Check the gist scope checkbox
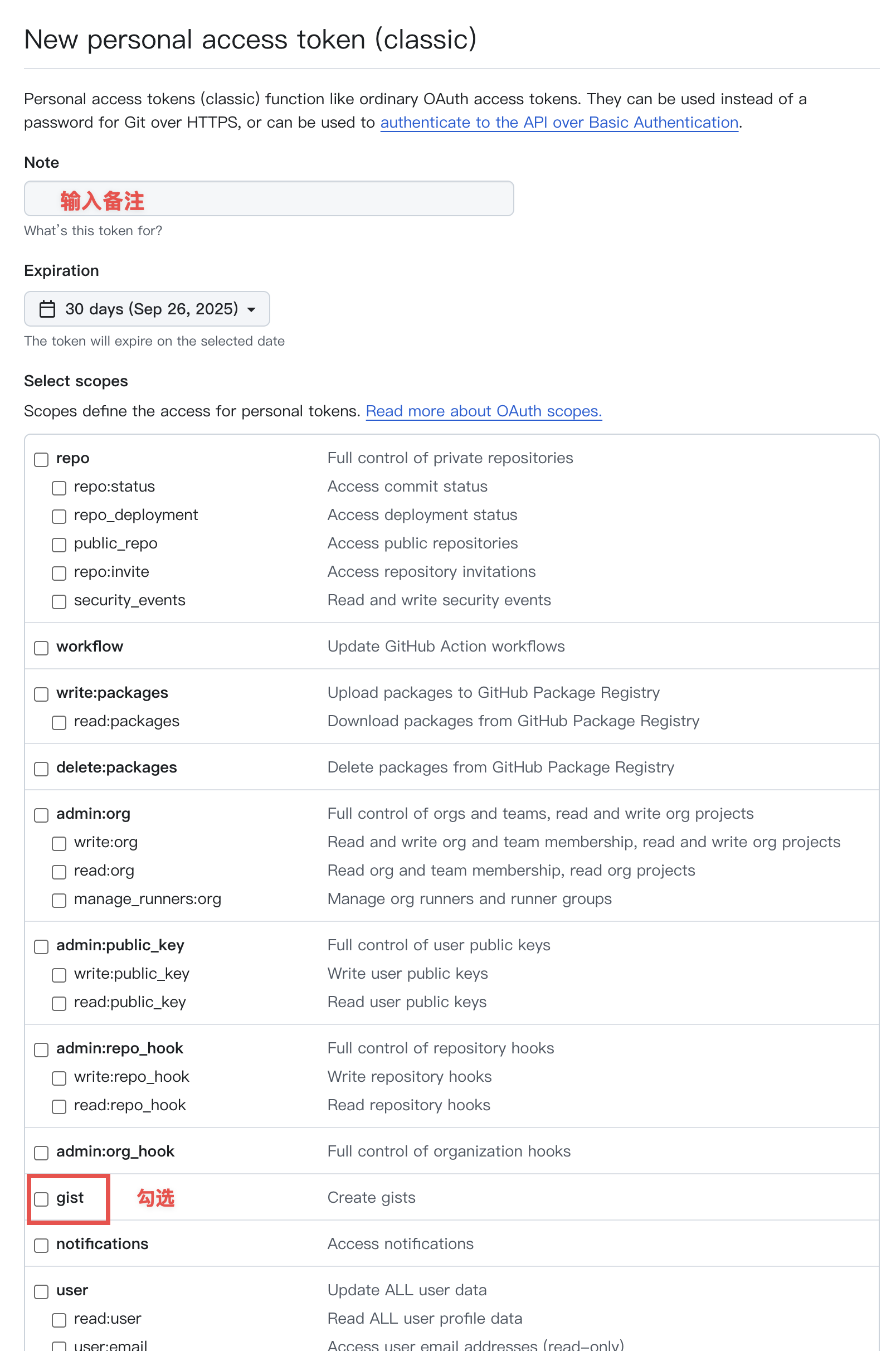Image resolution: width=896 pixels, height=1351 pixels. click(x=41, y=1198)
